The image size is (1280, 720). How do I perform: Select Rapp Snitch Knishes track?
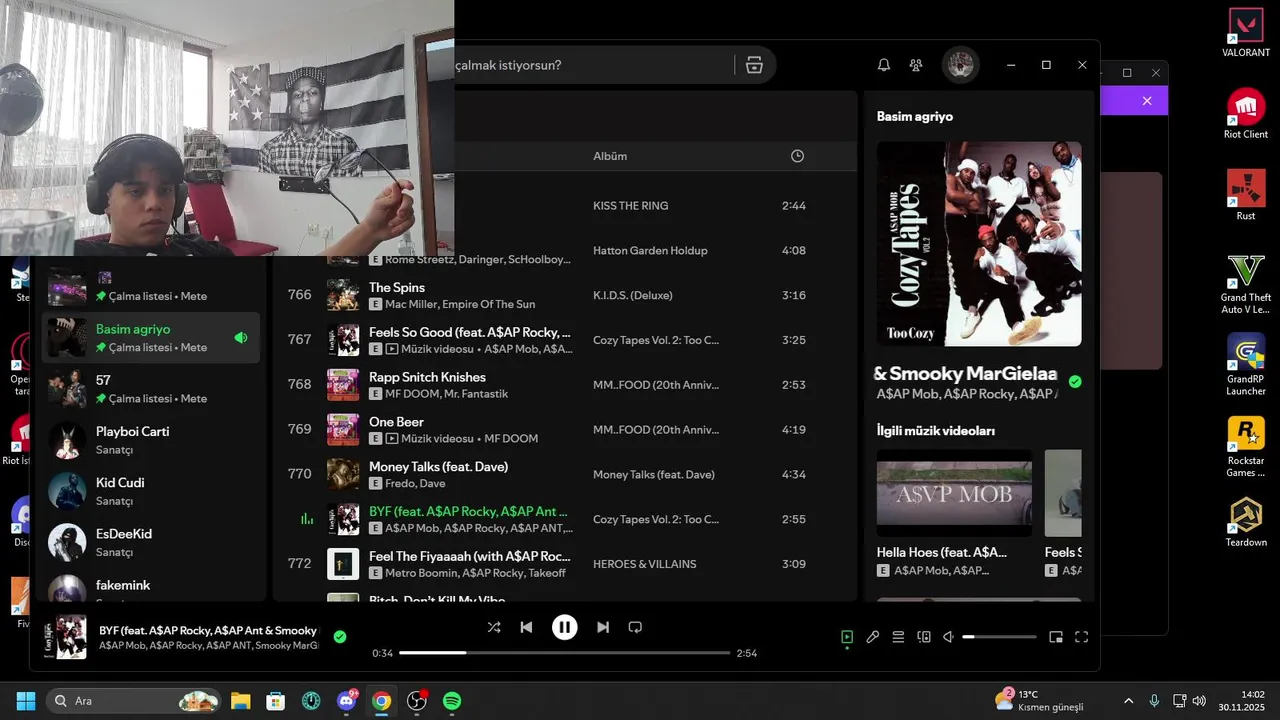click(x=565, y=385)
